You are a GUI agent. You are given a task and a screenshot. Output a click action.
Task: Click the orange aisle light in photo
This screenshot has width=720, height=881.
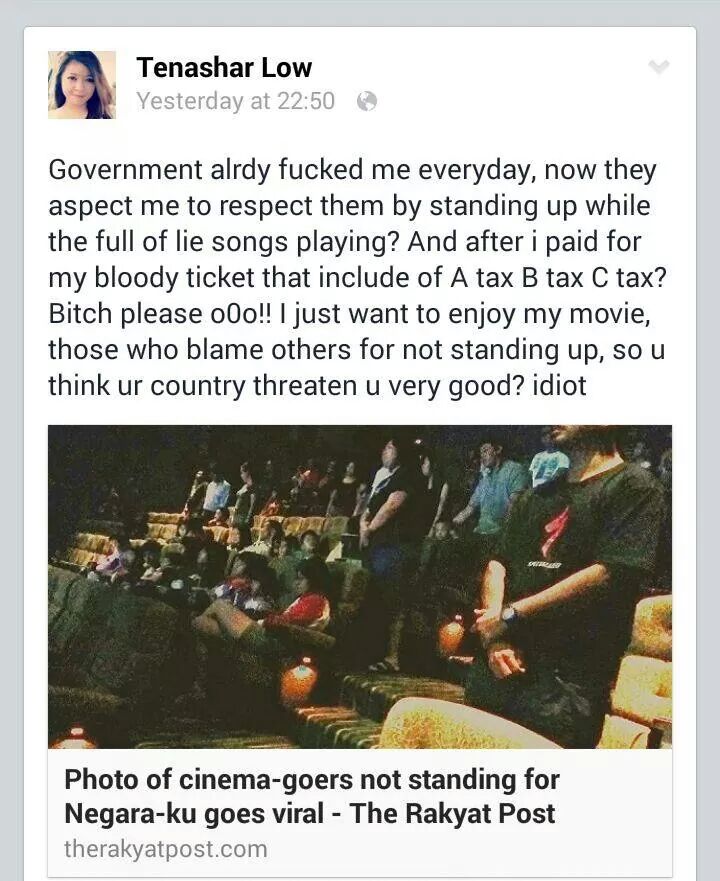298,679
